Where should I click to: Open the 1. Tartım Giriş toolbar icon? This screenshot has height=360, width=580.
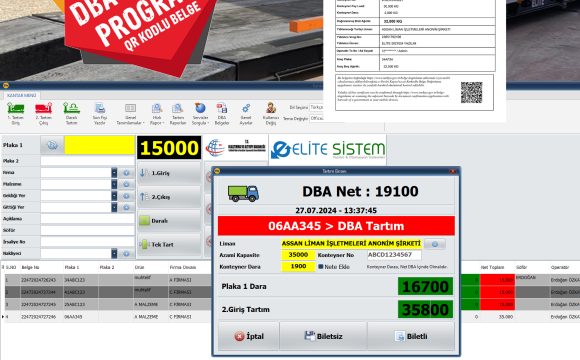click(16, 114)
